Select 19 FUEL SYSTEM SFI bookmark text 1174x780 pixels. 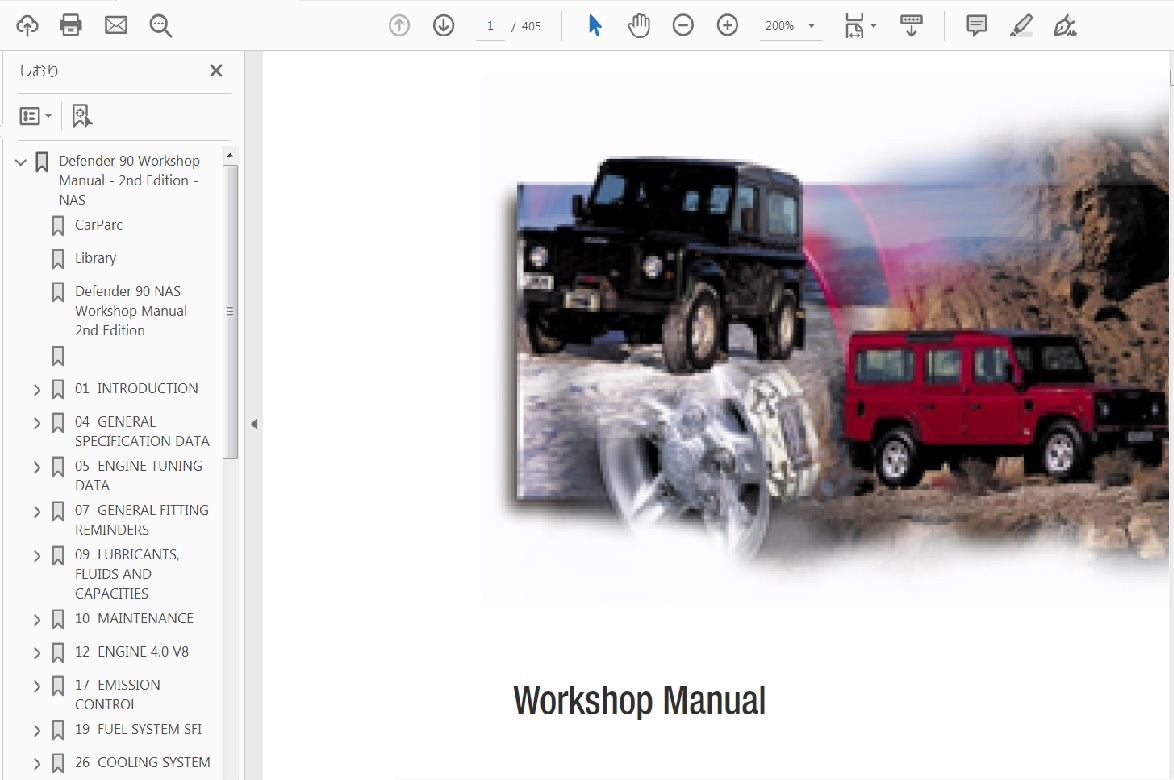pyautogui.click(x=139, y=728)
